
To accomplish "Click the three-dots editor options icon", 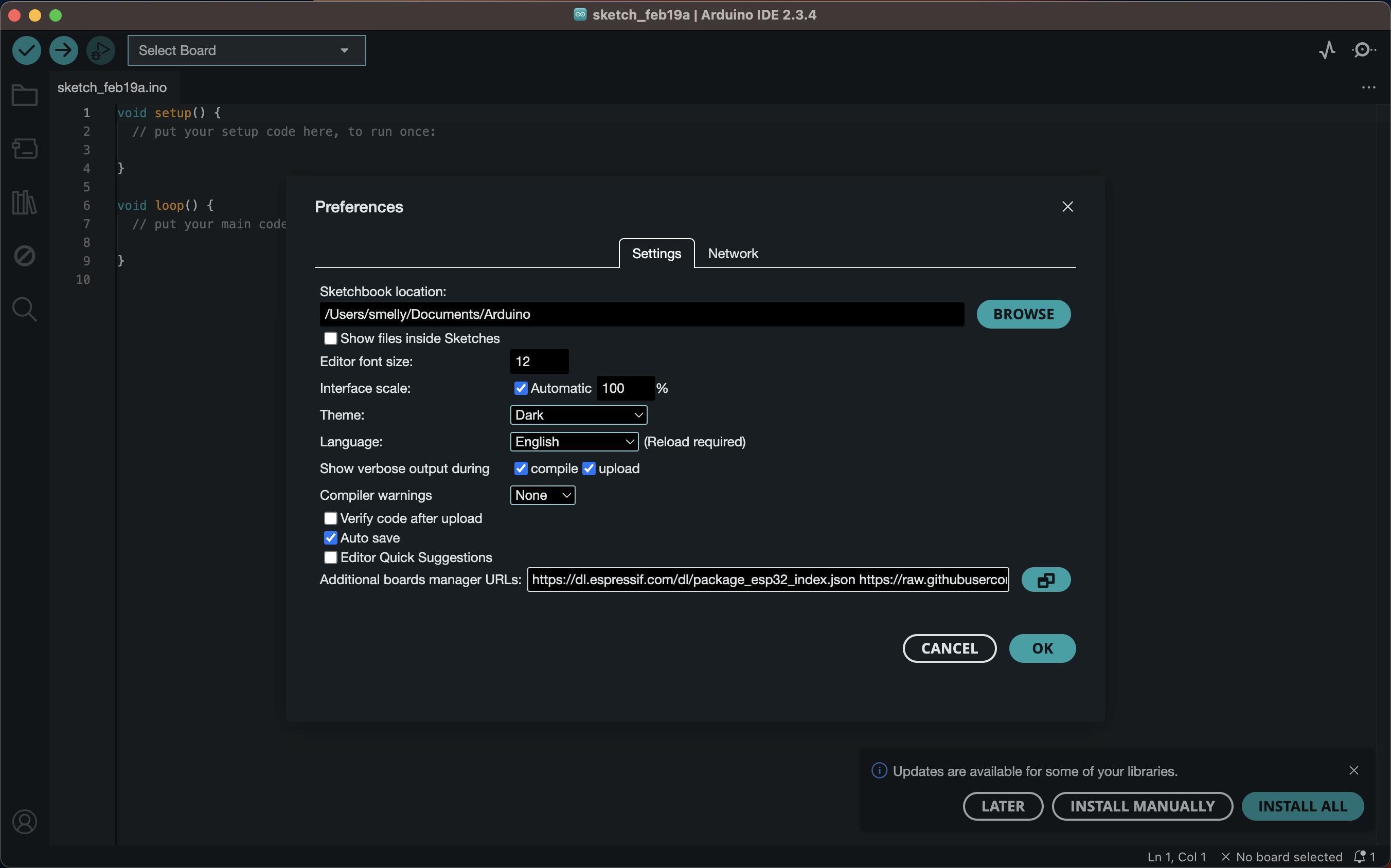I will point(1368,88).
